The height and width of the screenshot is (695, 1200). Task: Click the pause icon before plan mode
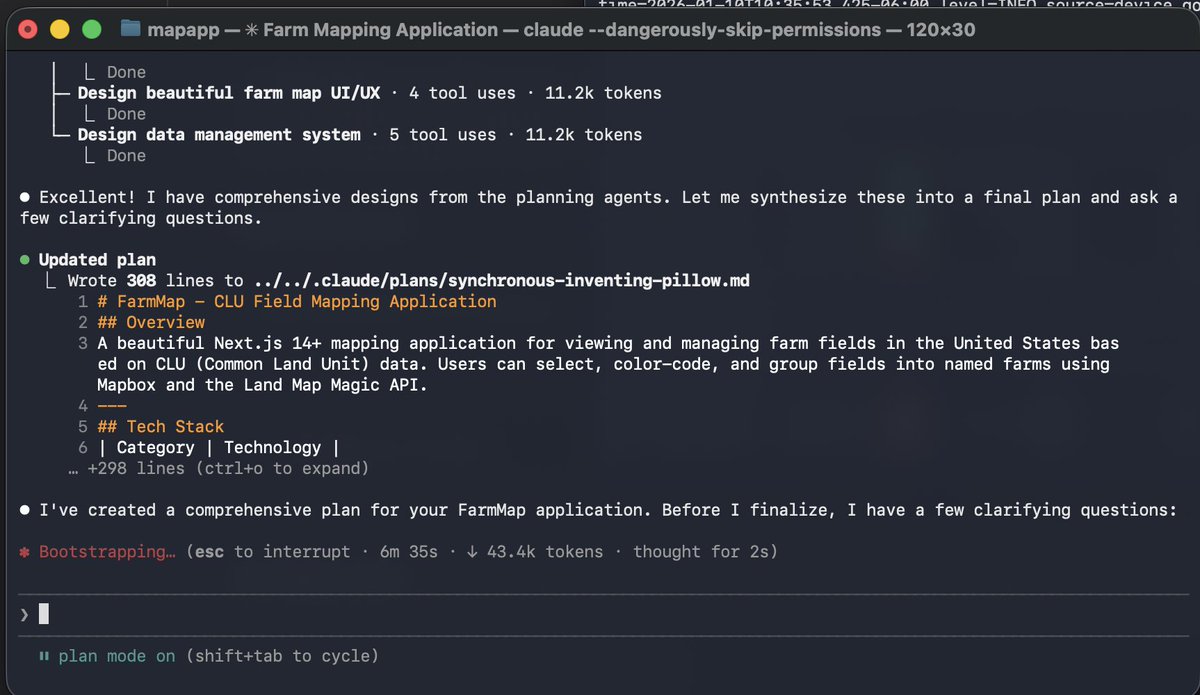click(x=44, y=656)
